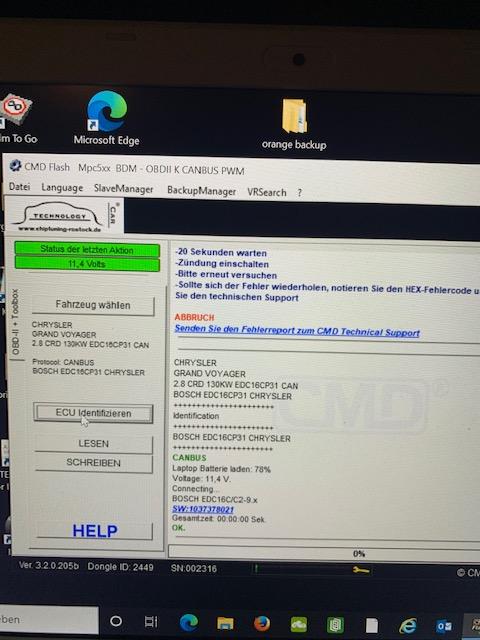Select the OBD-II + Toolbox vertical tab
480x640 pixels.
point(15,322)
